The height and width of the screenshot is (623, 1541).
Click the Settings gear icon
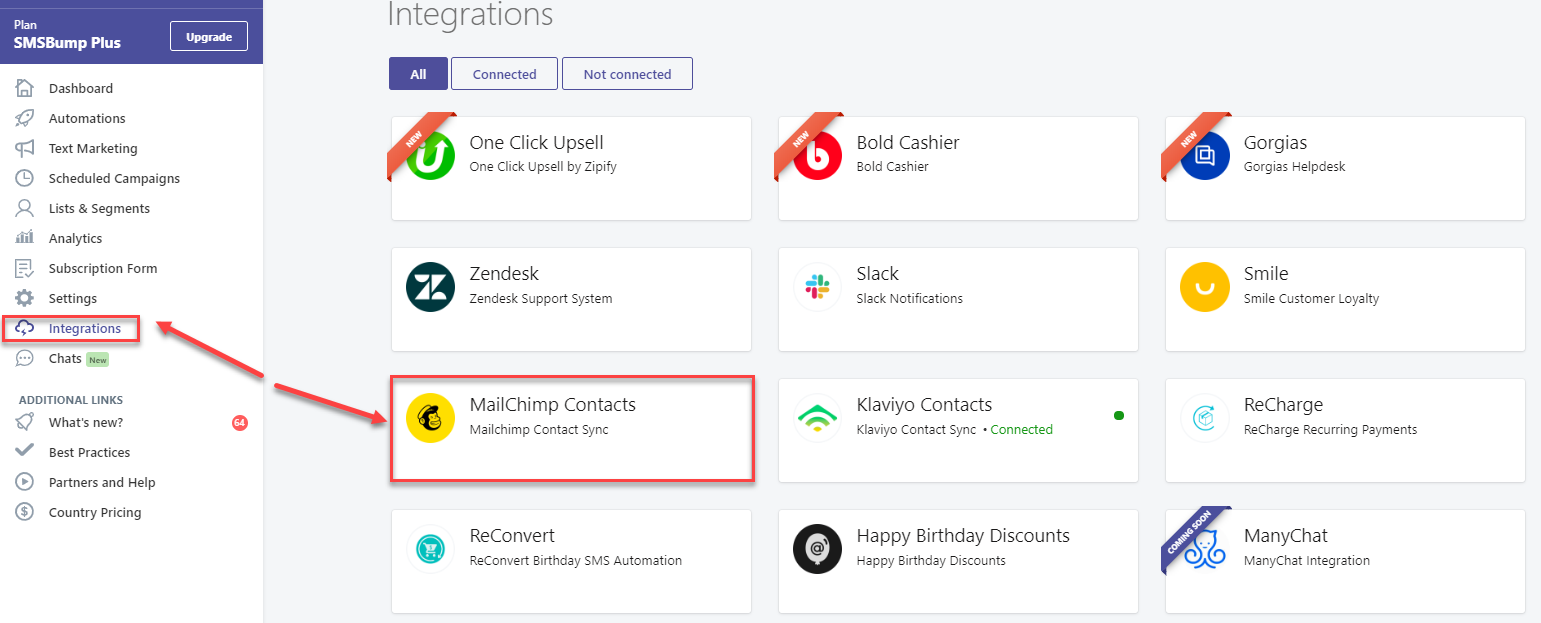click(25, 298)
